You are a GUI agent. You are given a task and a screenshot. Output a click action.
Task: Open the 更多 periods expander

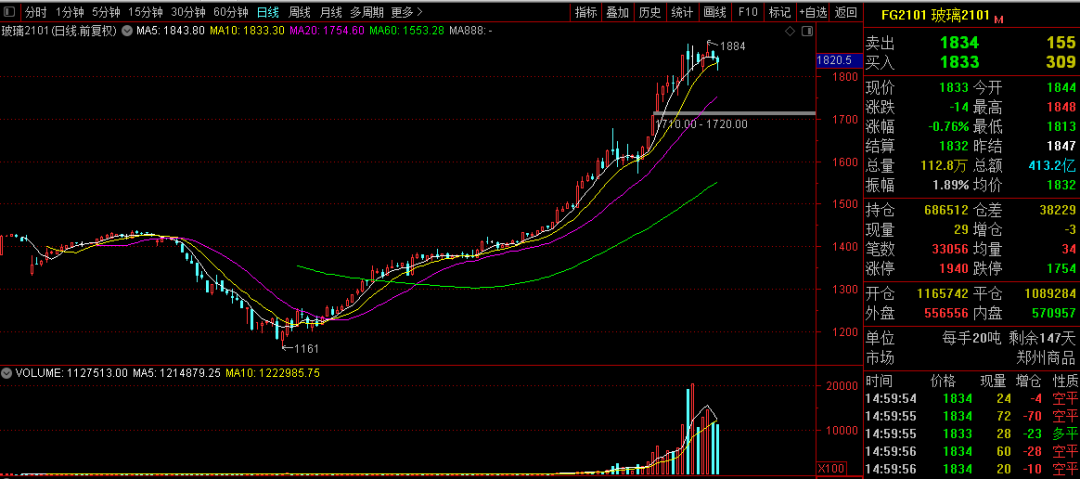pyautogui.click(x=406, y=12)
